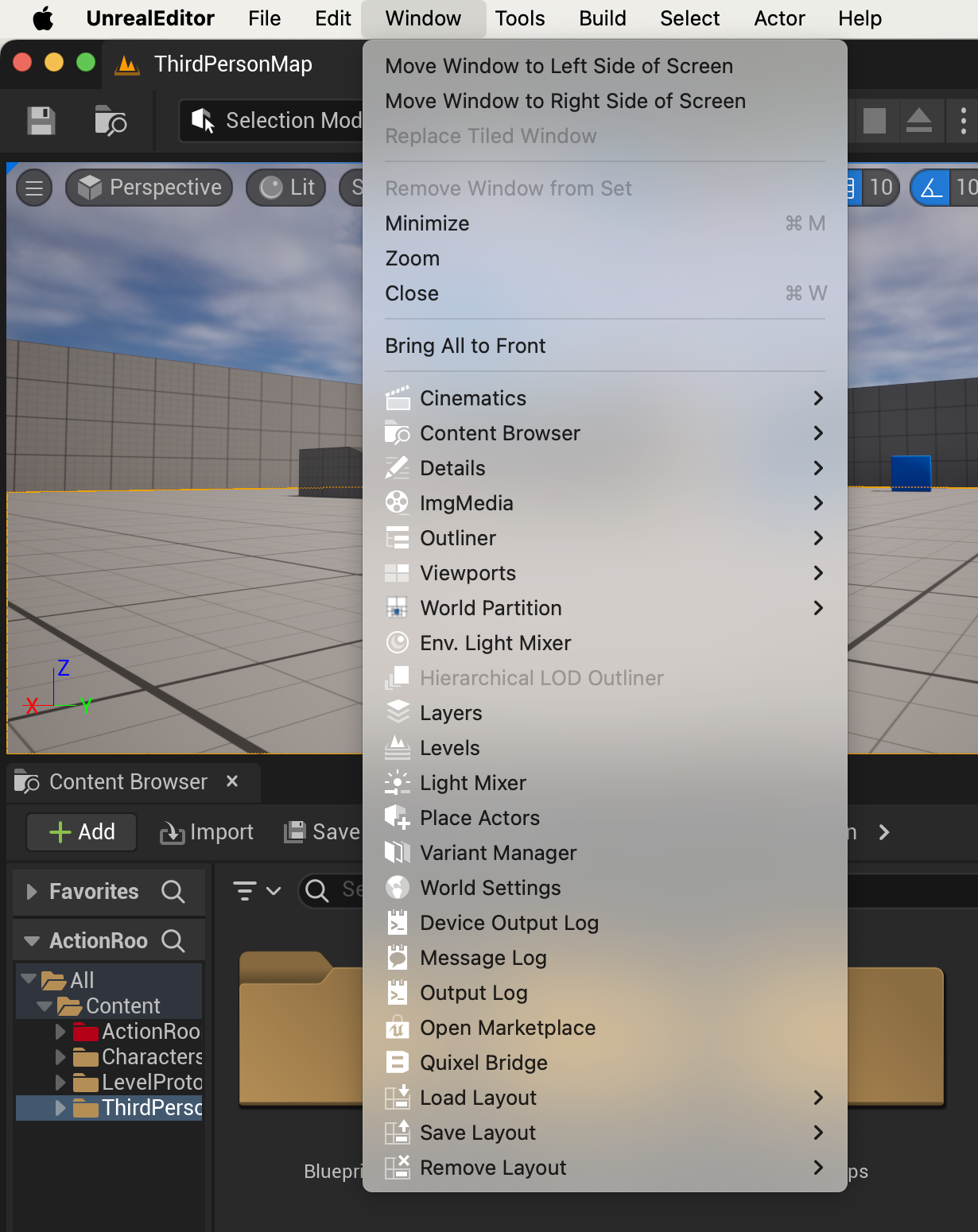Screen dimensions: 978x1232
Task: Open the World Partition submenu
Action: pos(605,608)
